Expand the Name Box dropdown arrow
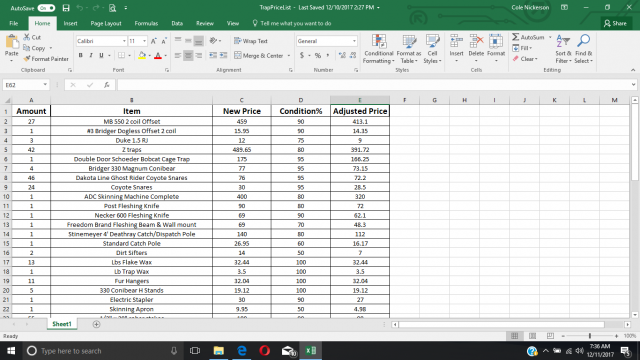Image resolution: width=640 pixels, height=360 pixels. 45,85
